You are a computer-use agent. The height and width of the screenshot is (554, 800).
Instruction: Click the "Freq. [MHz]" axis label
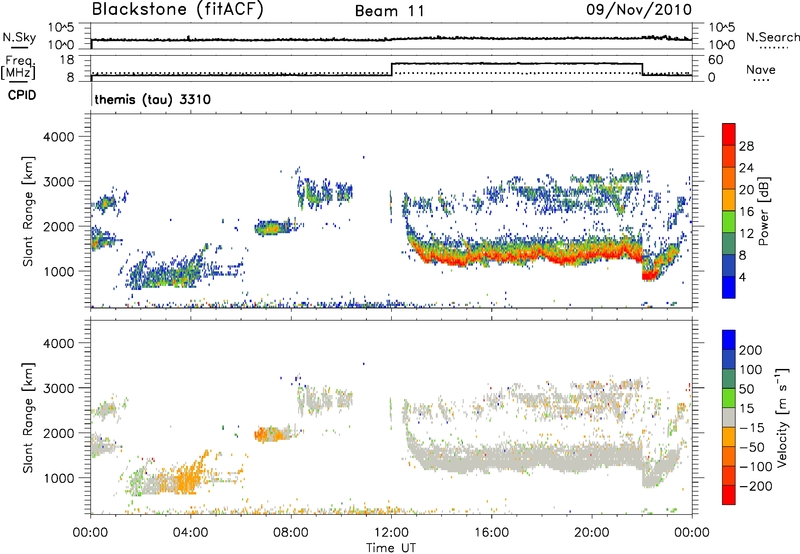pos(18,67)
